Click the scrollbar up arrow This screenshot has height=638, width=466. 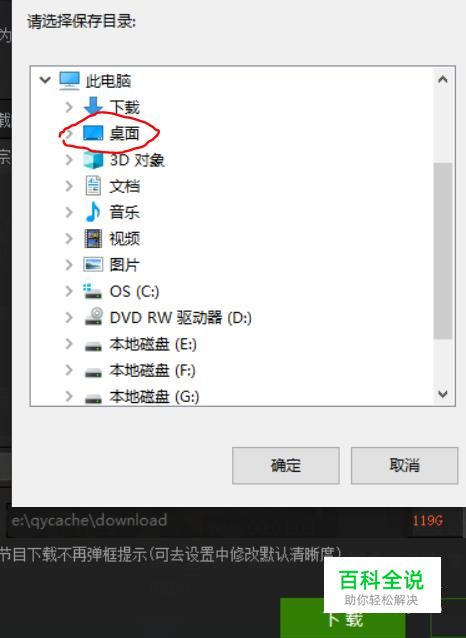click(443, 79)
